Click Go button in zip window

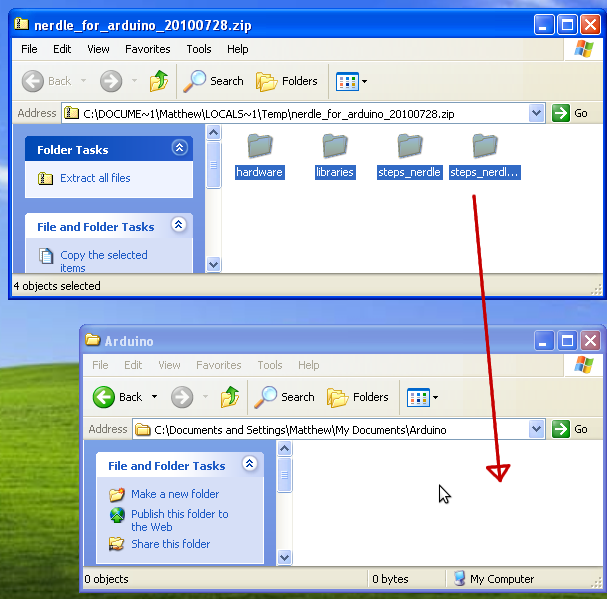[570, 113]
